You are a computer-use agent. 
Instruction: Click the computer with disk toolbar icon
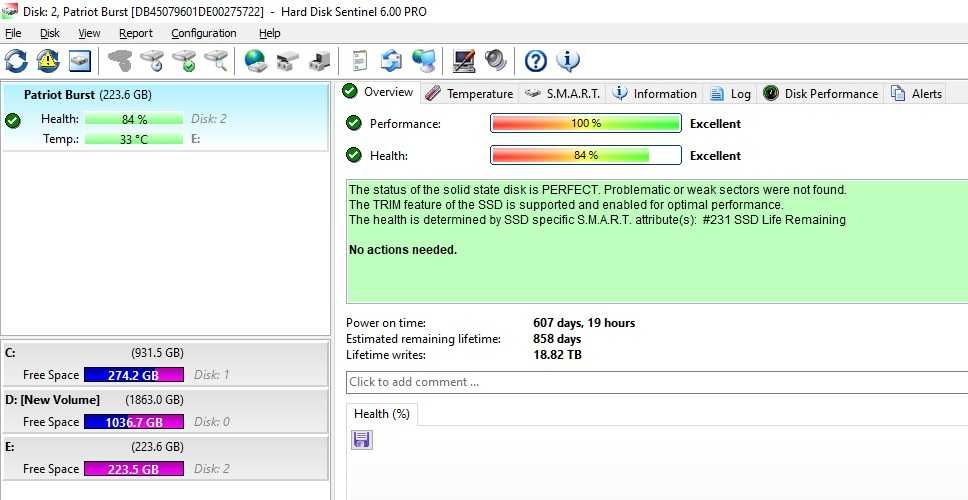(x=319, y=60)
